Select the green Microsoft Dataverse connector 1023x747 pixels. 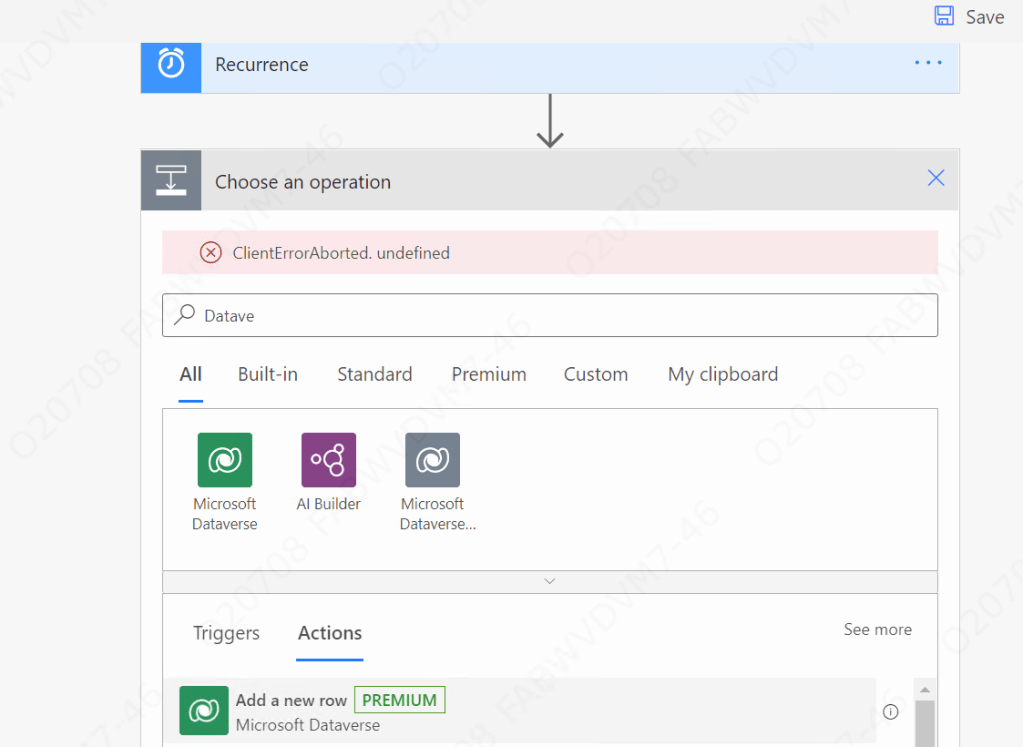(225, 461)
